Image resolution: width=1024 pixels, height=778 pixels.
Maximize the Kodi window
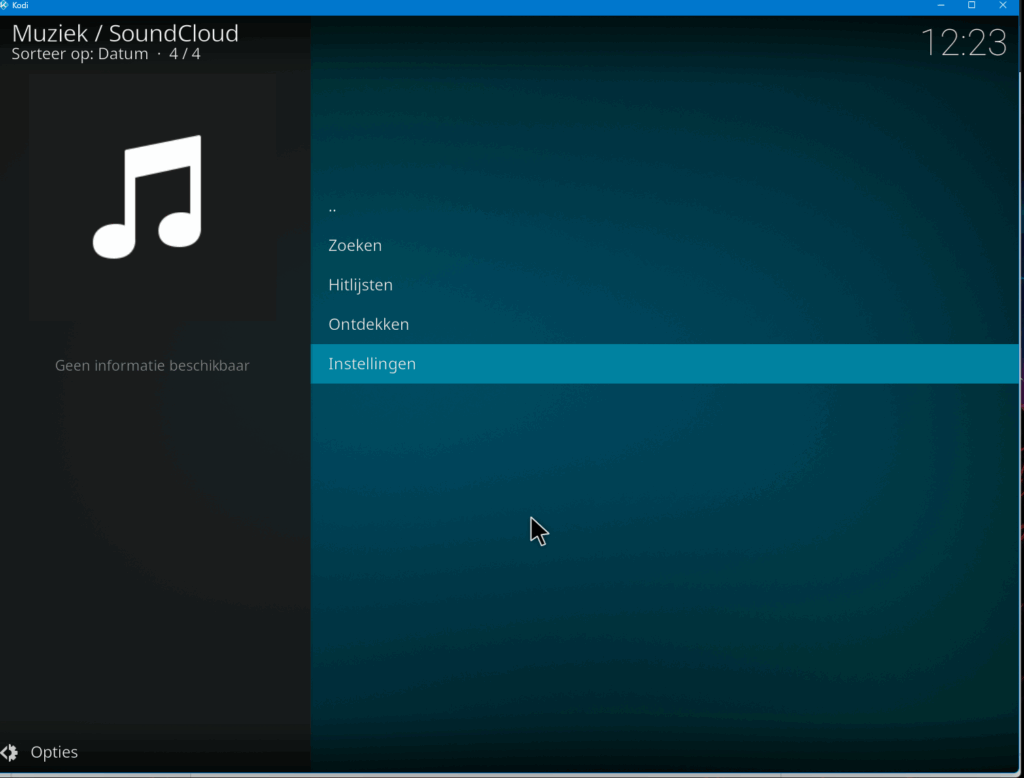(971, 5)
